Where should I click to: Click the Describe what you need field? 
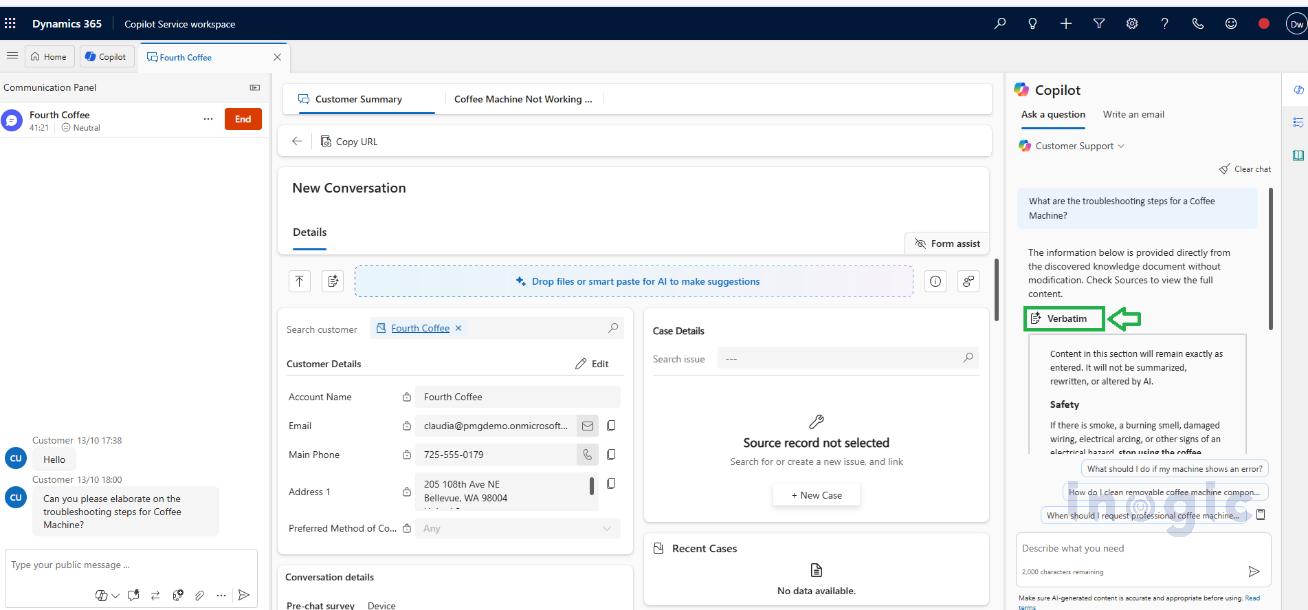(1143, 548)
